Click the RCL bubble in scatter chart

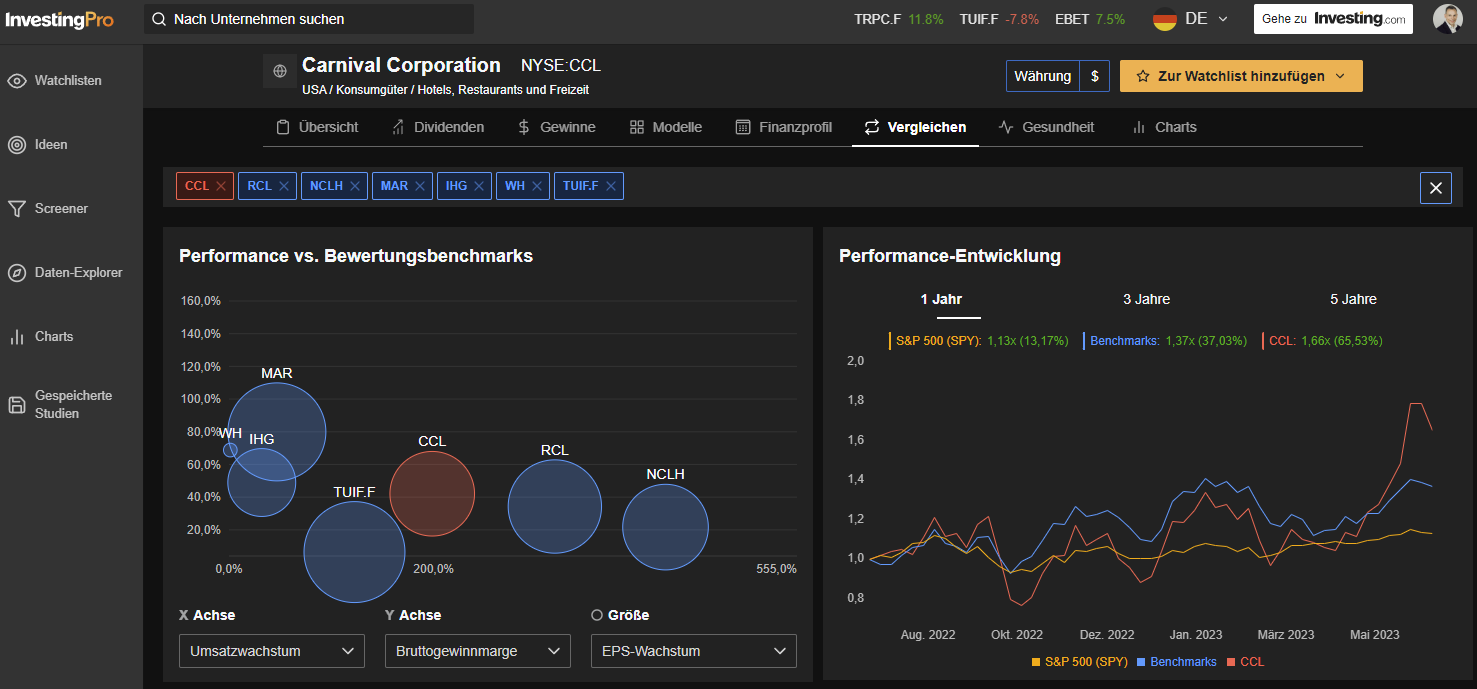pos(555,506)
